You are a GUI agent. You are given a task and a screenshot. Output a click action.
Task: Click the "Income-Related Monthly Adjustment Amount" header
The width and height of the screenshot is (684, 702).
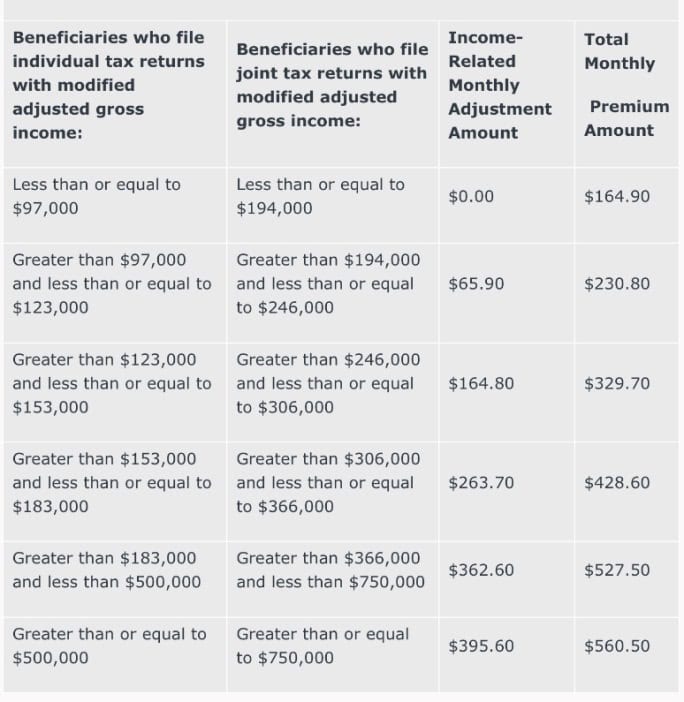pyautogui.click(x=499, y=85)
